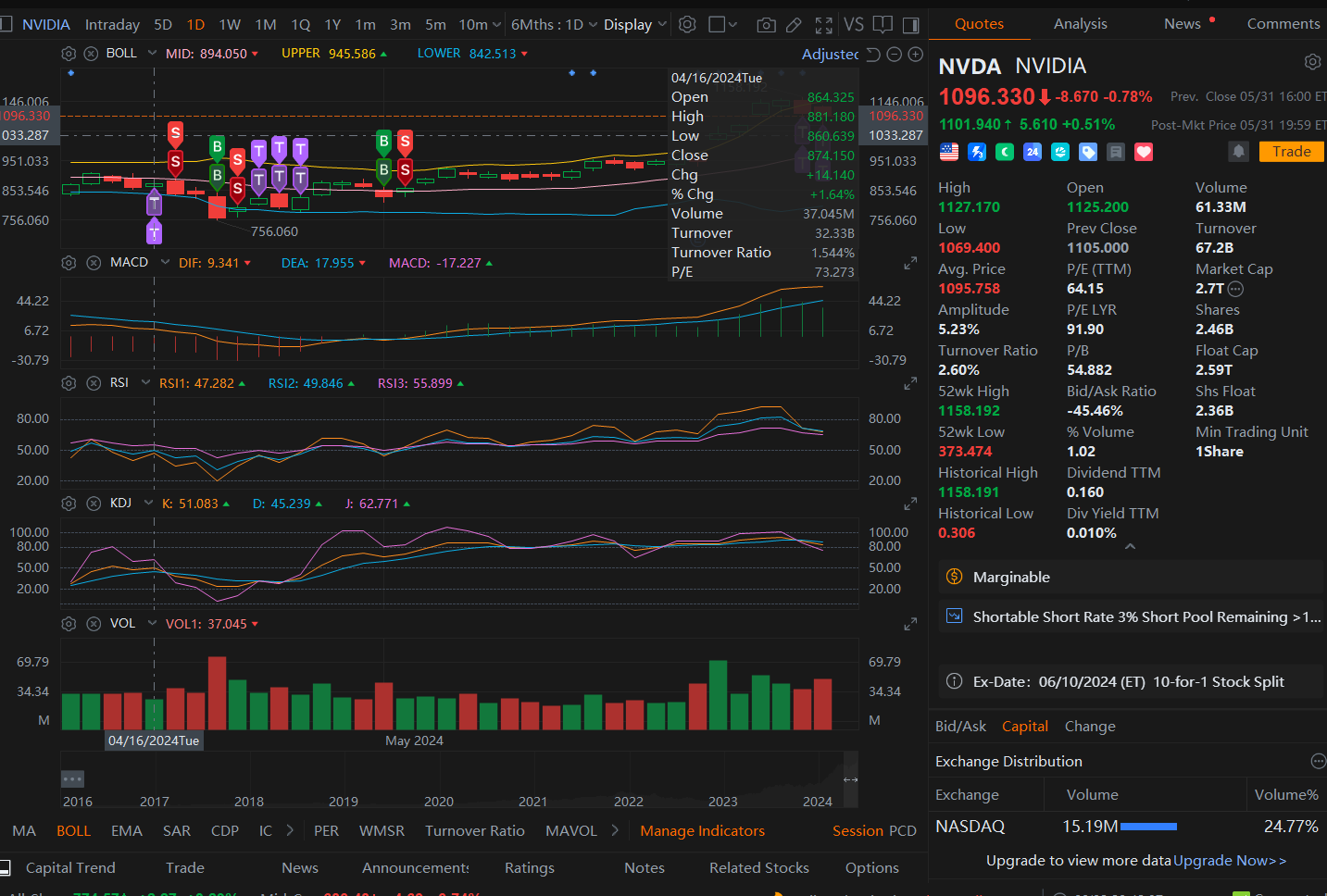Click the Adjusted price setting
This screenshot has height=896, width=1327.
pos(830,55)
